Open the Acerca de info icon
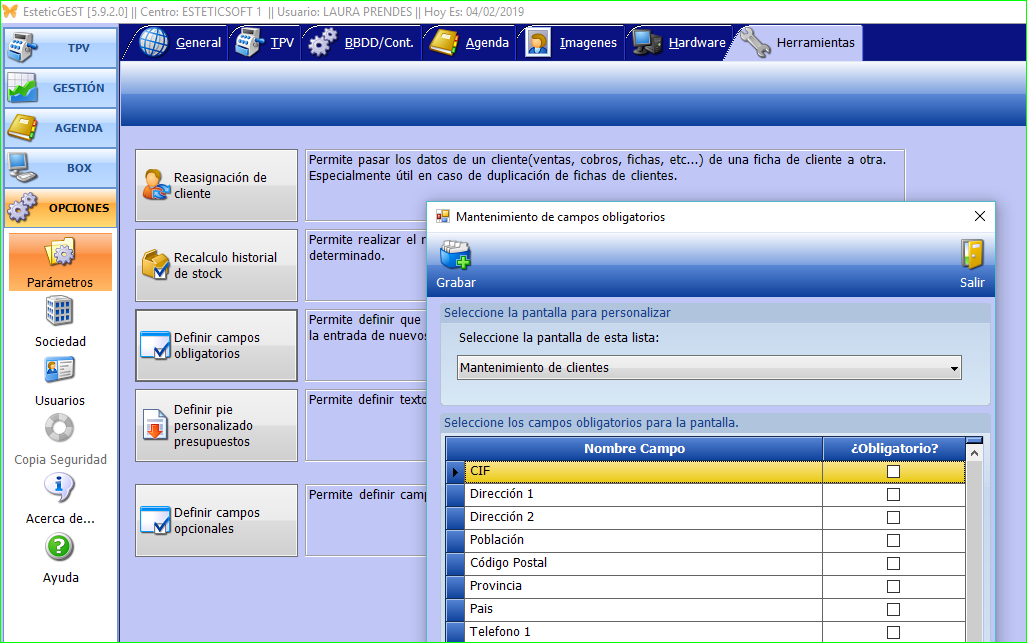 coord(60,489)
